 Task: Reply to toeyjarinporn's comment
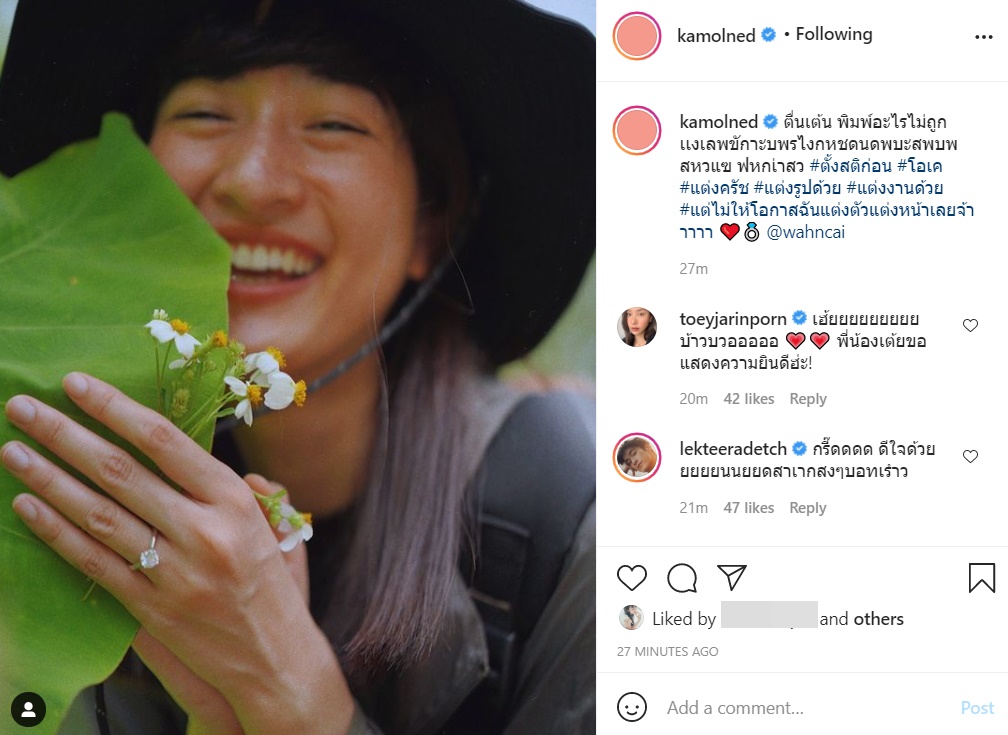(x=808, y=399)
